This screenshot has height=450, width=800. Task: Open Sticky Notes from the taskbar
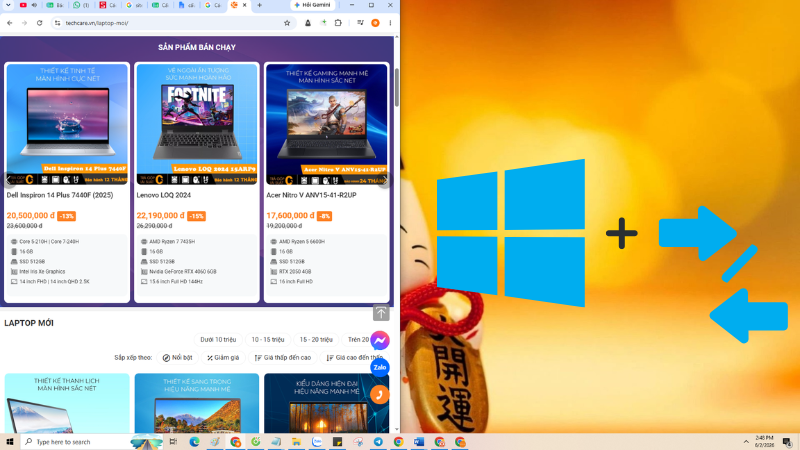tap(337, 442)
